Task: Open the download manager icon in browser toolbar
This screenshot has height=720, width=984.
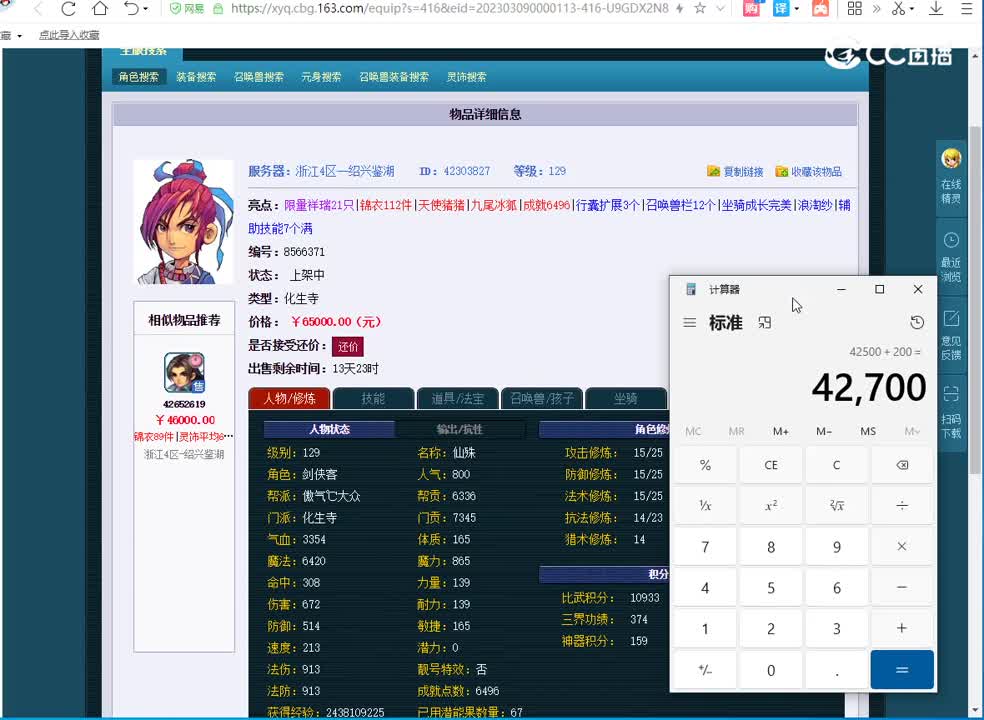Action: (x=936, y=11)
